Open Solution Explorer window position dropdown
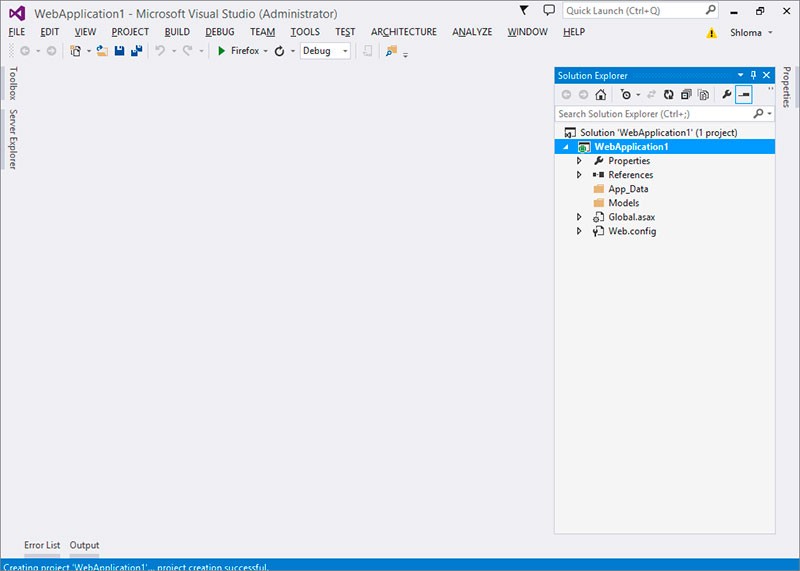Image resolution: width=800 pixels, height=571 pixels. click(x=740, y=76)
